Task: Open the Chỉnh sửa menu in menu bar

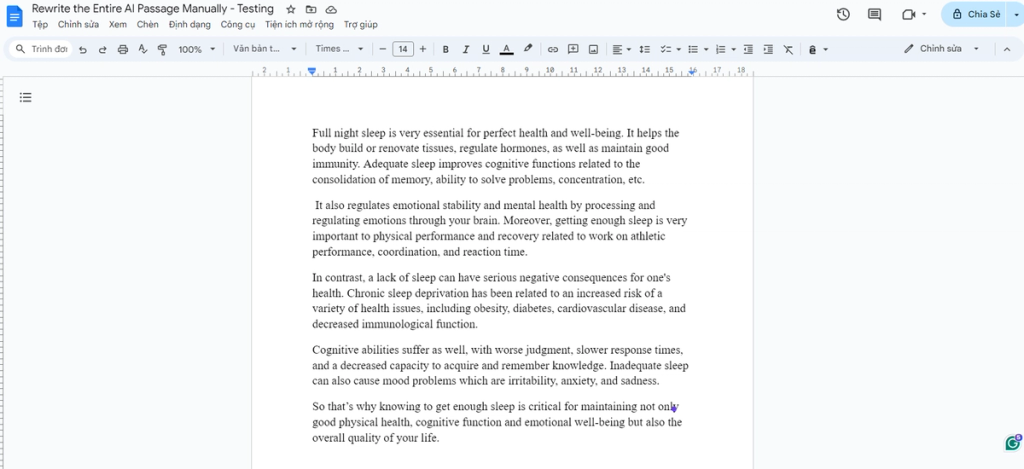Action: (x=79, y=25)
